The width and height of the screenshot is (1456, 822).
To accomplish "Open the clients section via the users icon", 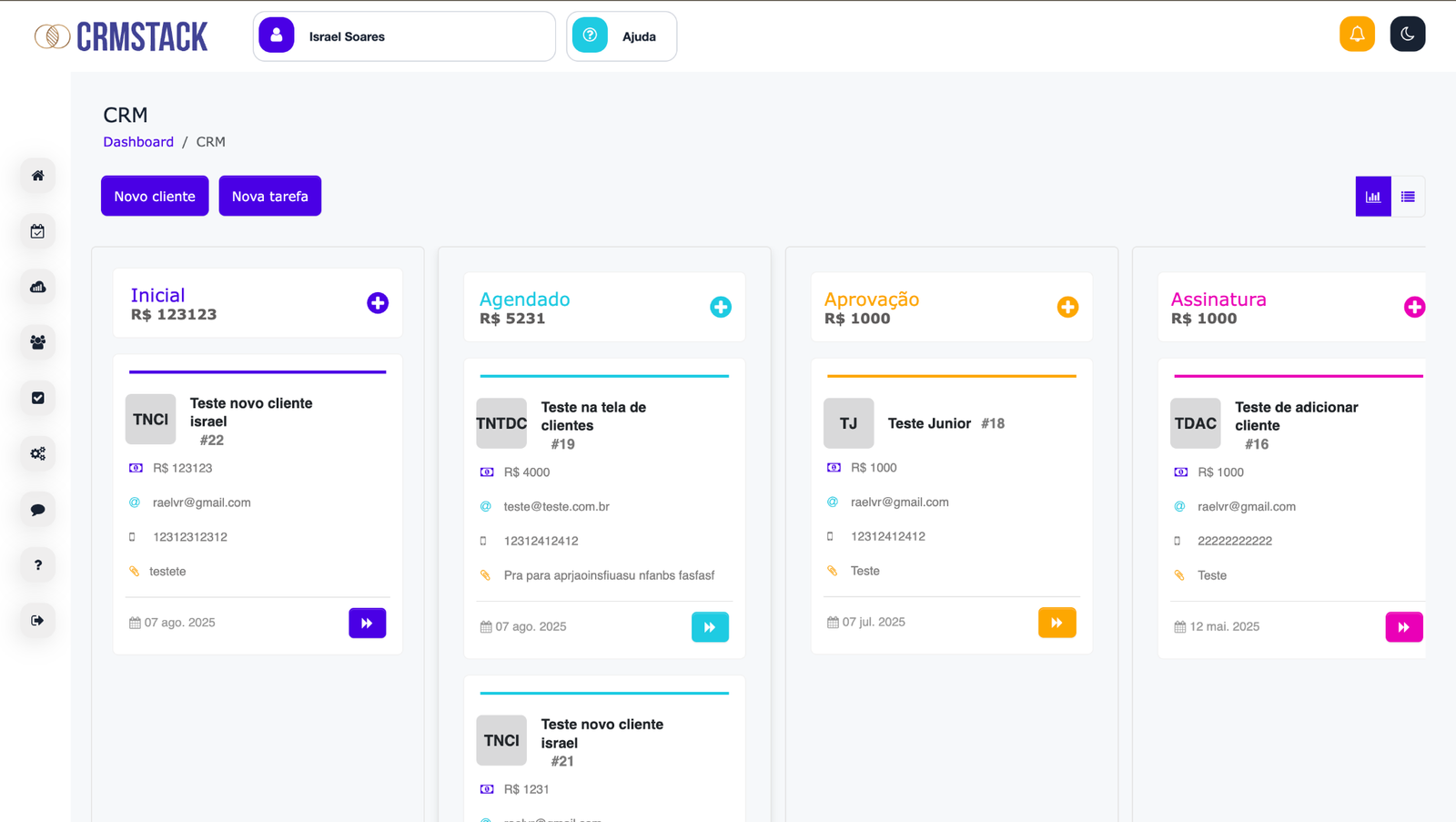I will 36,342.
